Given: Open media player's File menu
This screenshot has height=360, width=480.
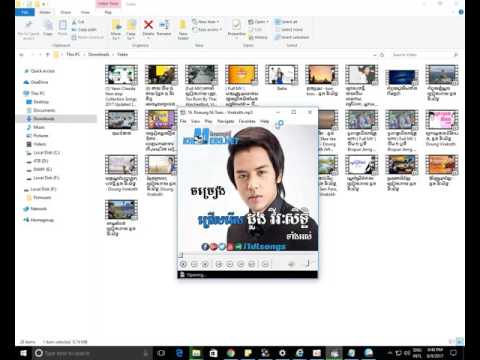Looking at the screenshot, I should pyautogui.click(x=183, y=121).
